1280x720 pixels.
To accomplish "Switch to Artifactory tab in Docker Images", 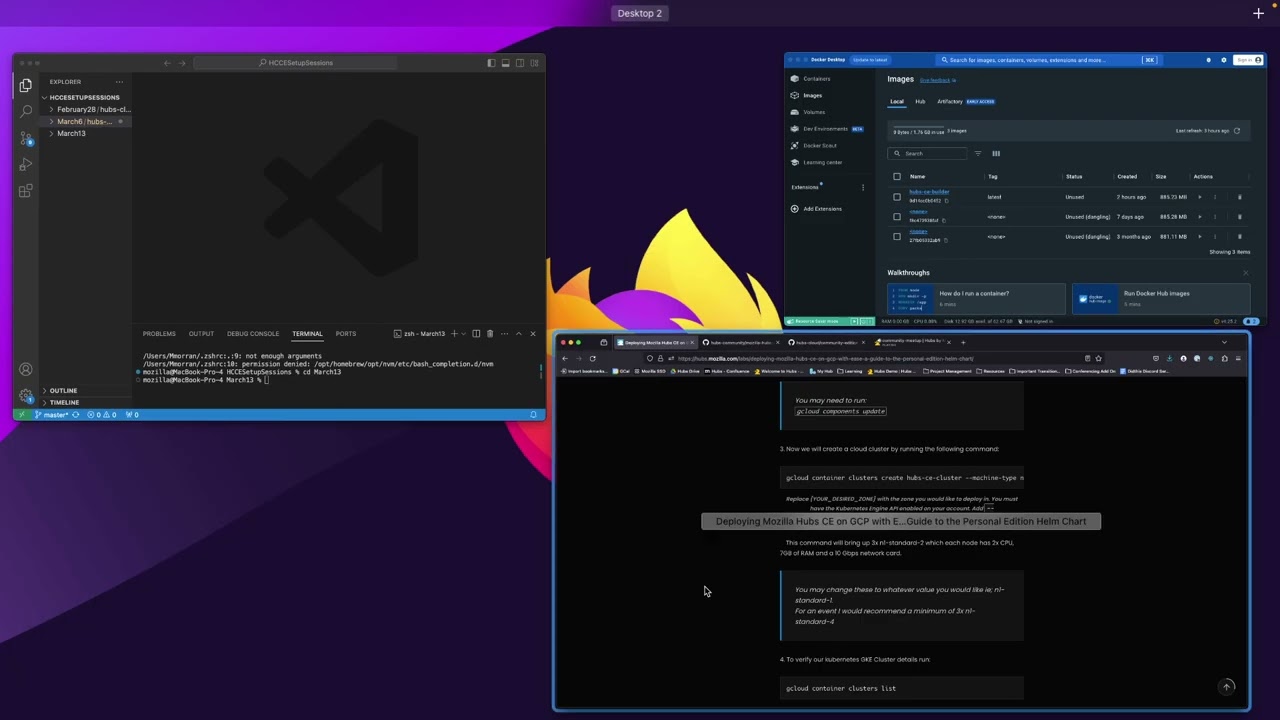I will point(950,101).
